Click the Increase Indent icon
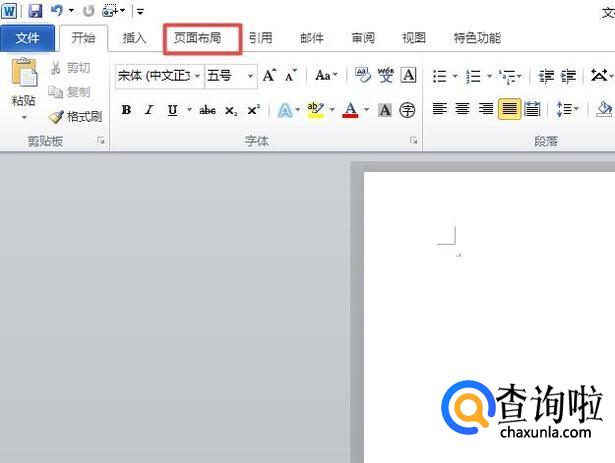The image size is (615, 463). pos(568,76)
